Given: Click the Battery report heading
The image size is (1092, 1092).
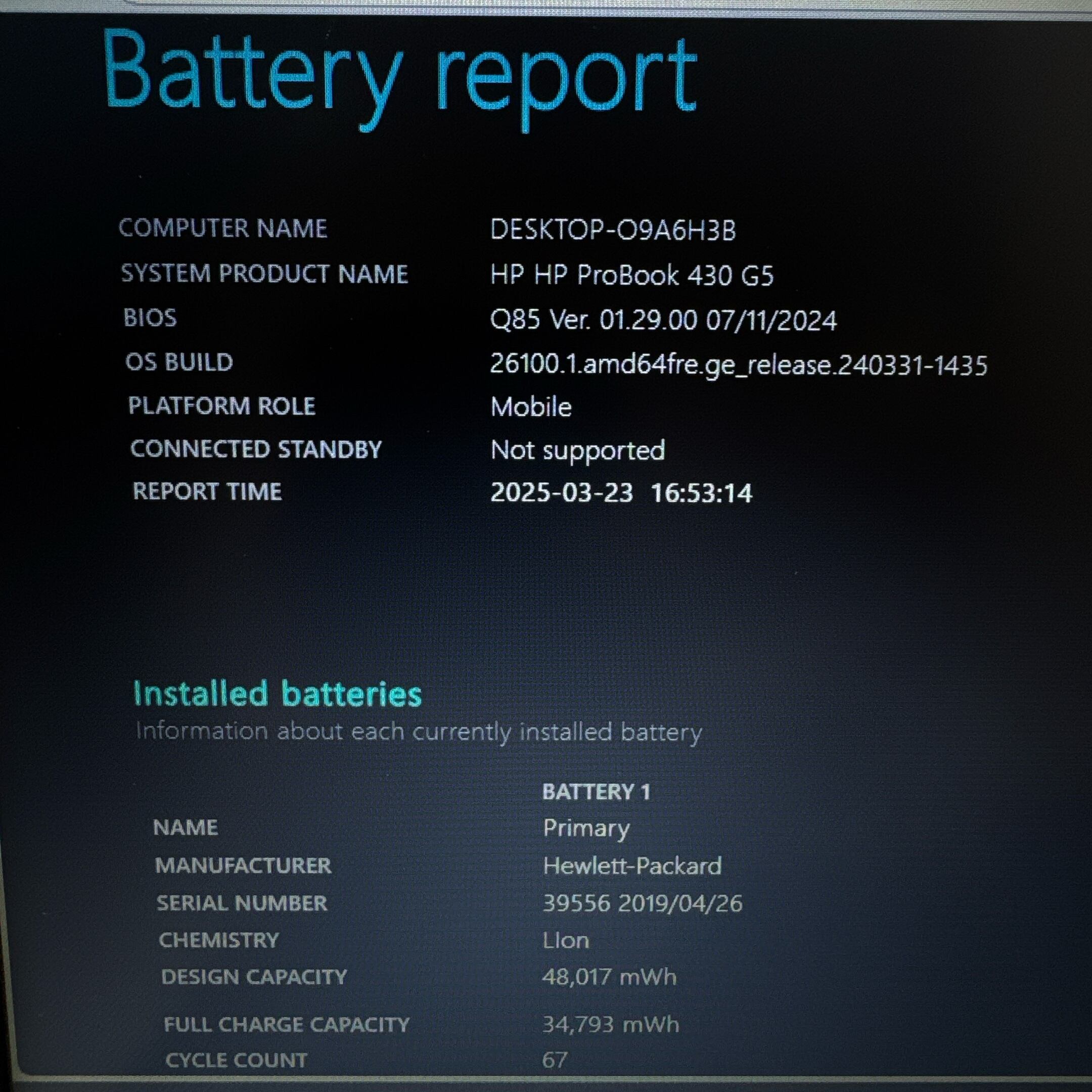Looking at the screenshot, I should tap(399, 77).
